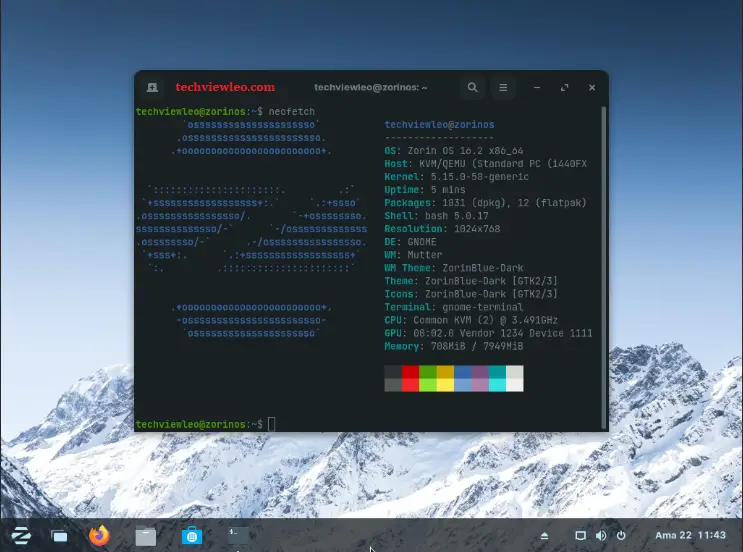Viewport: 743px width, 552px height.
Task: Open Files manager from taskbar
Action: click(145, 536)
